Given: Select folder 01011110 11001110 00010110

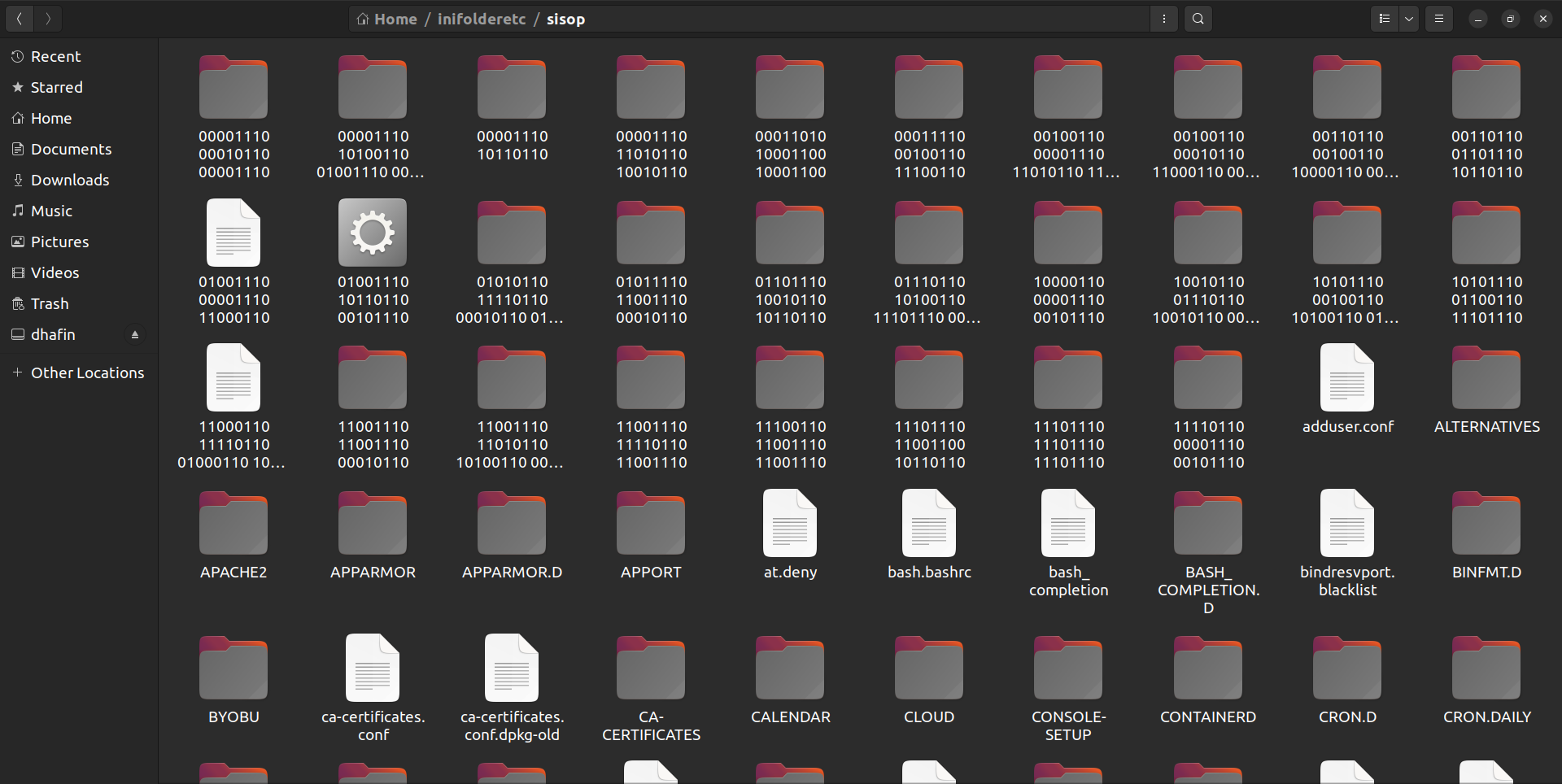Looking at the screenshot, I should click(x=651, y=262).
